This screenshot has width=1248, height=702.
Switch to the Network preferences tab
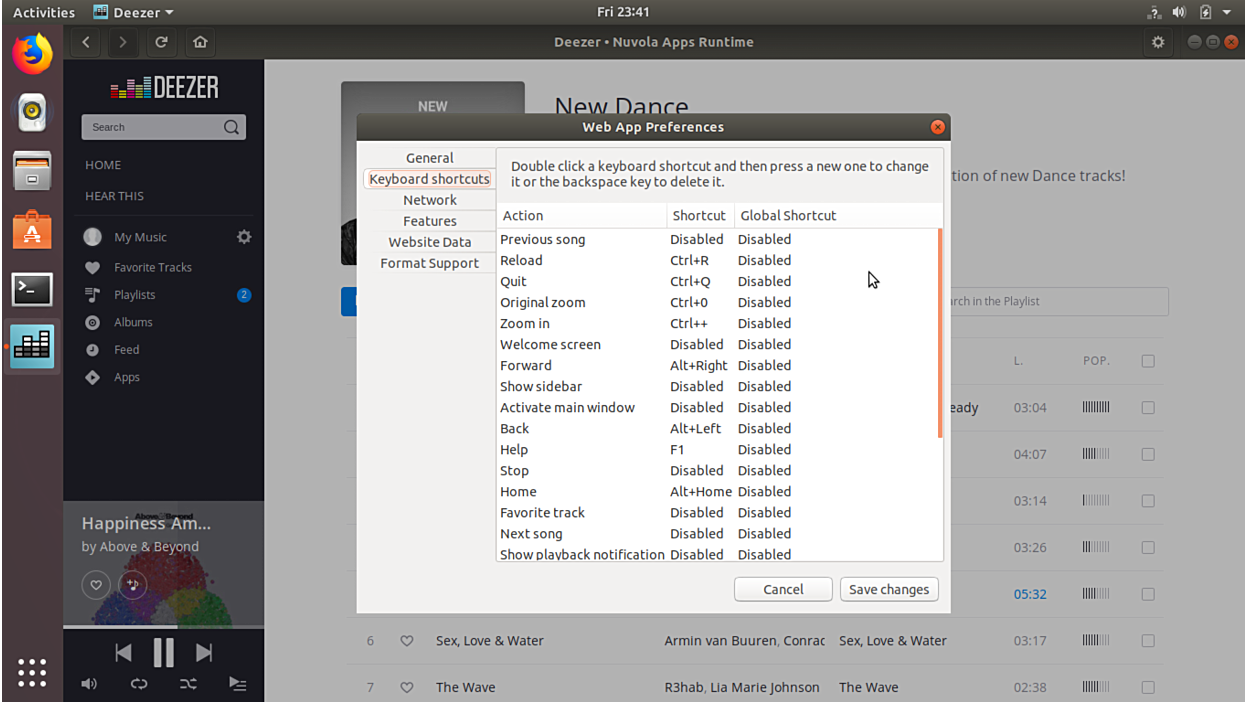pyautogui.click(x=429, y=200)
